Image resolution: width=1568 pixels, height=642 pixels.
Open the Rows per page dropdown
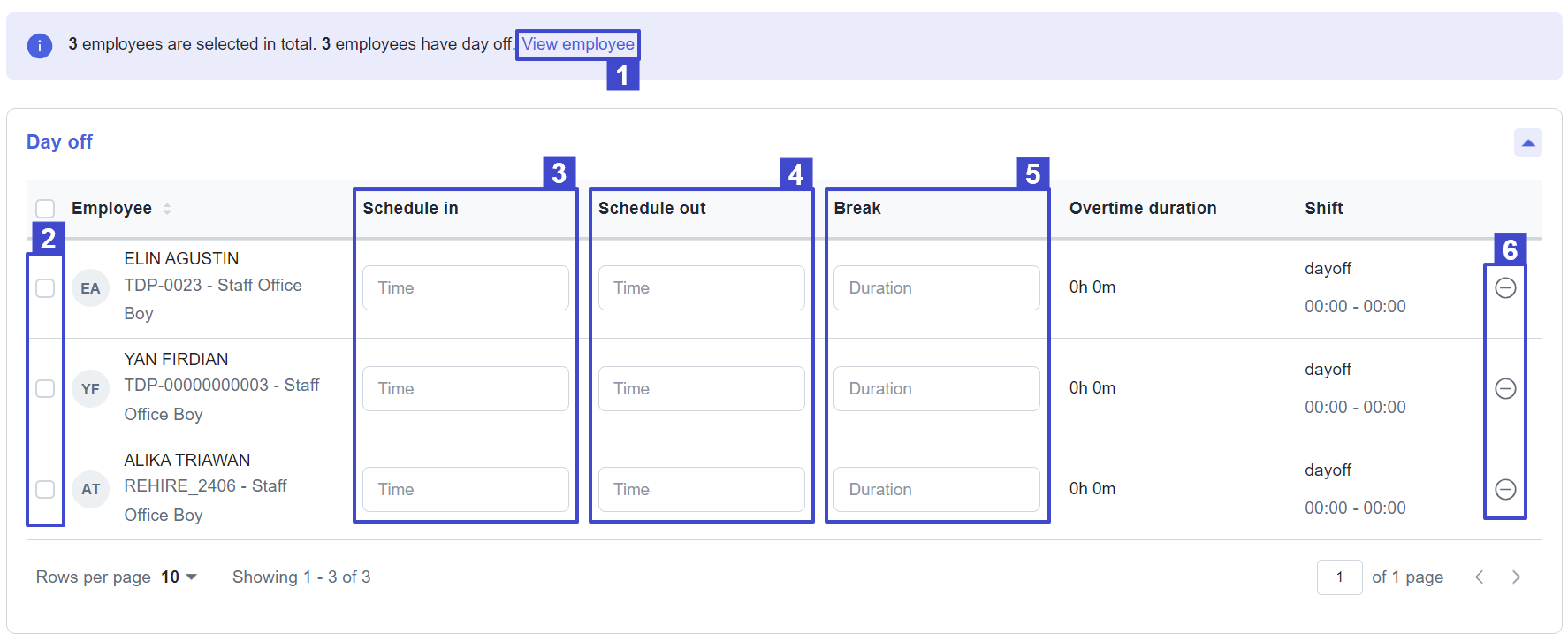pyautogui.click(x=179, y=577)
